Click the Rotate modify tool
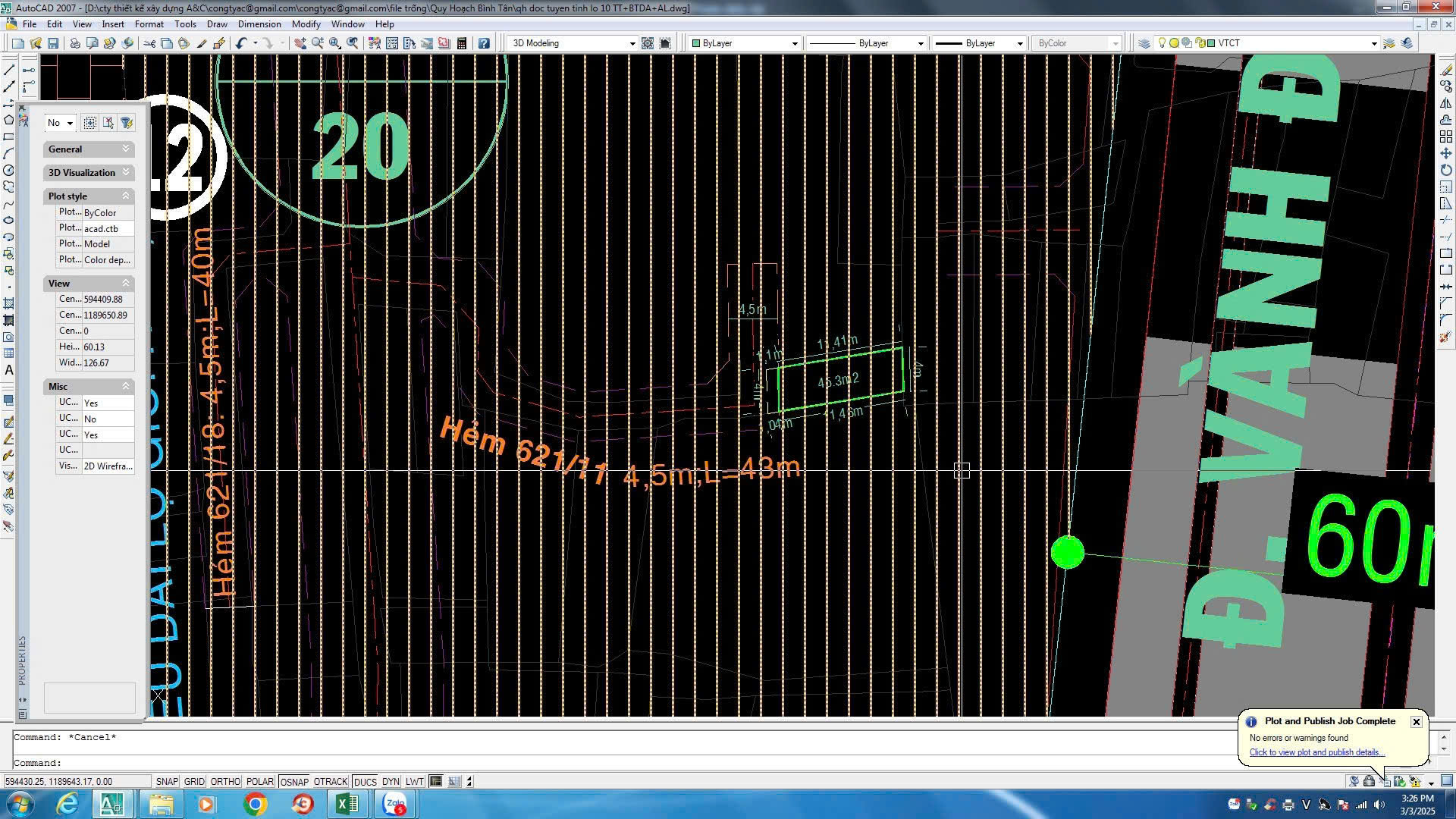The width and height of the screenshot is (1456, 819). tap(1446, 170)
